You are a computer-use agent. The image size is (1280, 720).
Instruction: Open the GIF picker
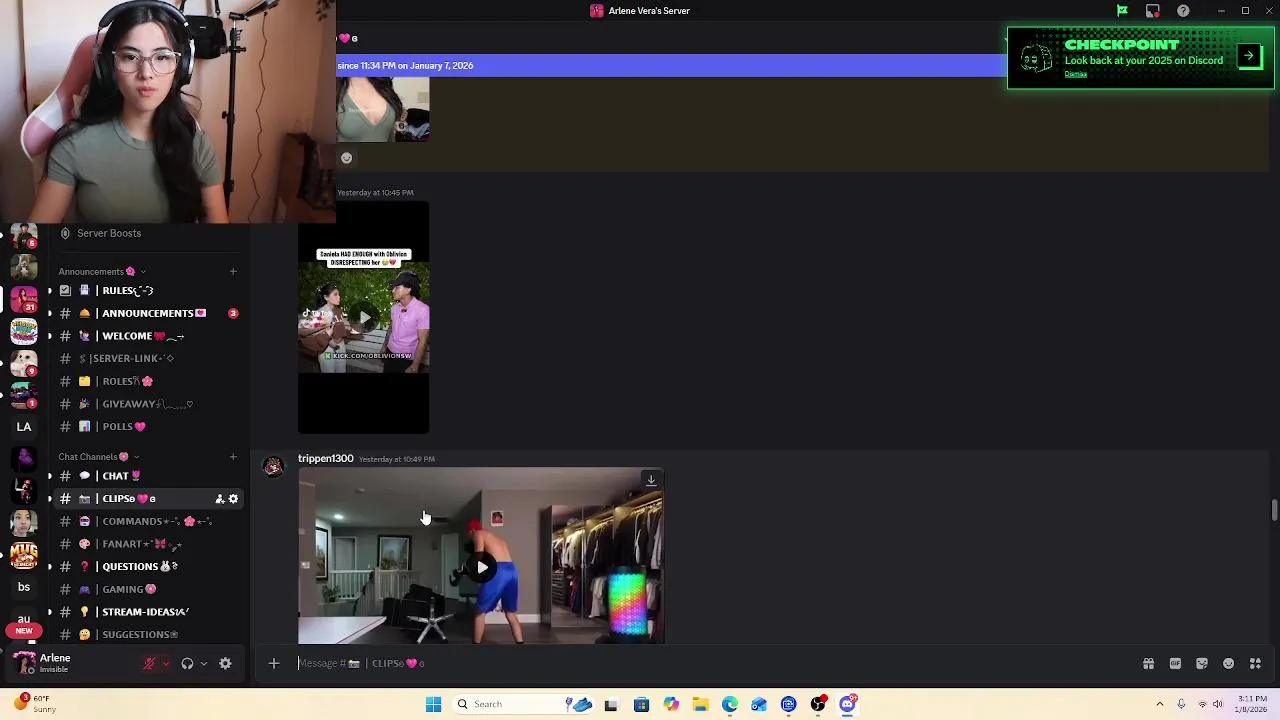[x=1175, y=663]
